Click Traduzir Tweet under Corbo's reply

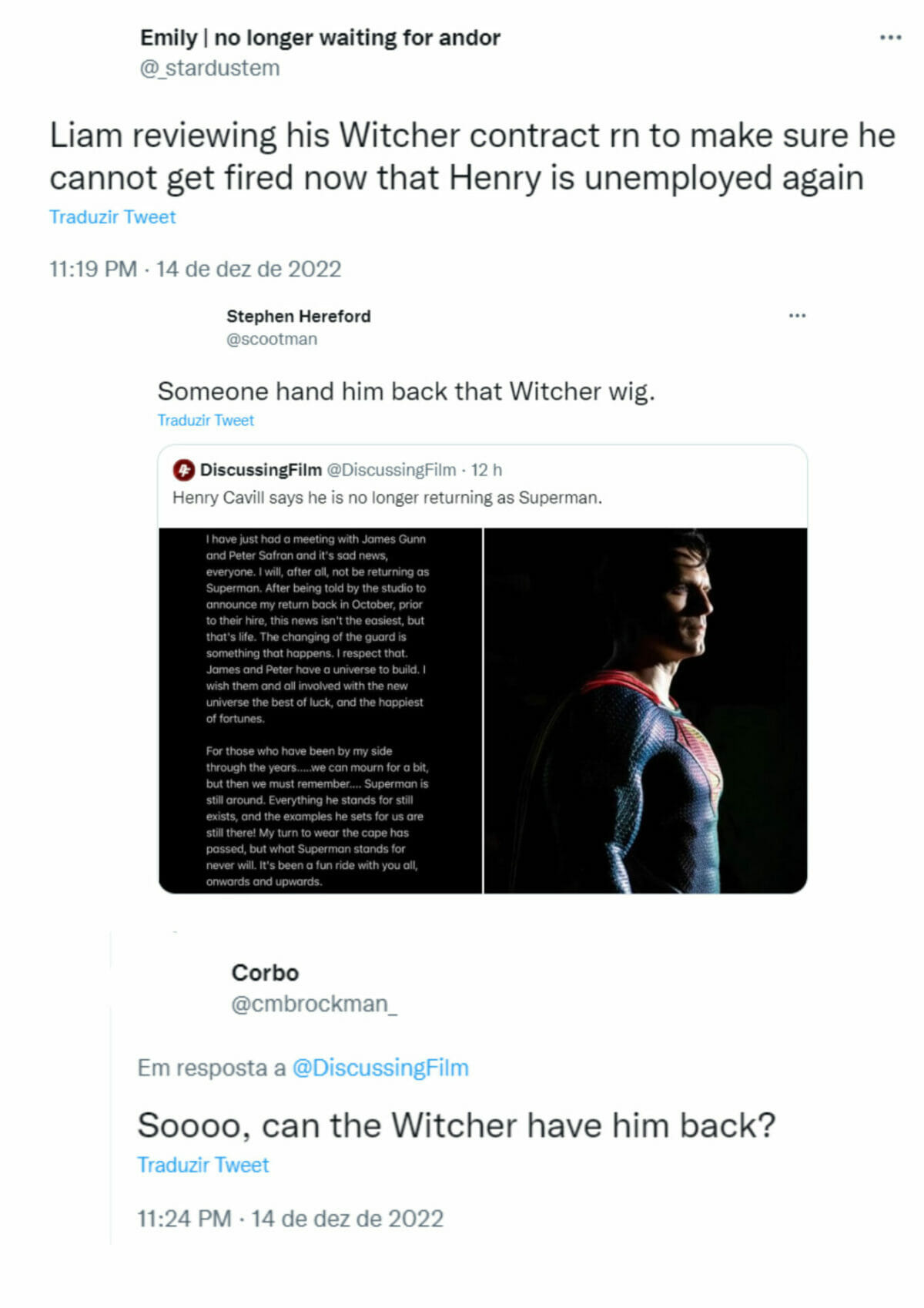[203, 1165]
